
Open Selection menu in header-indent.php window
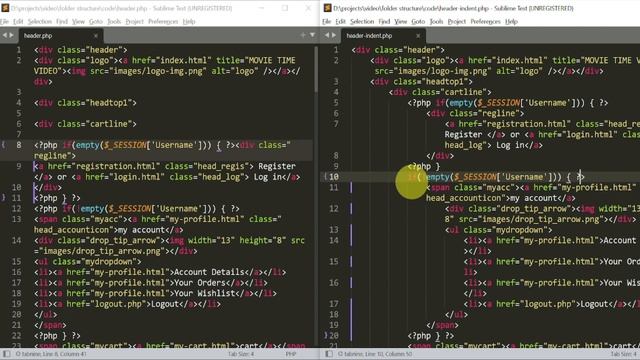[362, 22]
